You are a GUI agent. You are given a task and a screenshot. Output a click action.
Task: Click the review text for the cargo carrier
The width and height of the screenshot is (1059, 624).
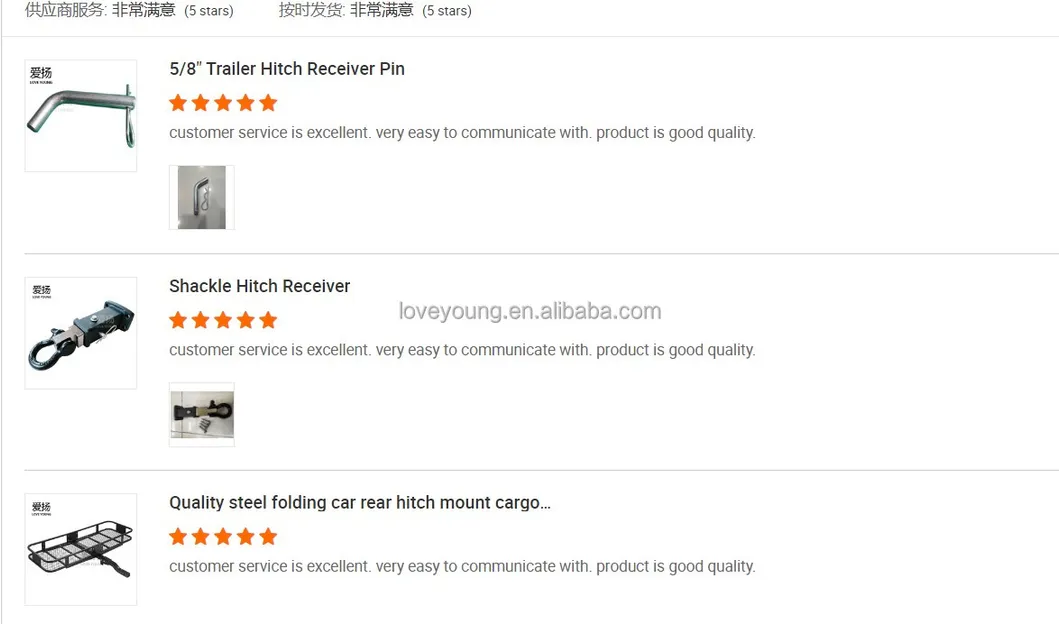462,567
